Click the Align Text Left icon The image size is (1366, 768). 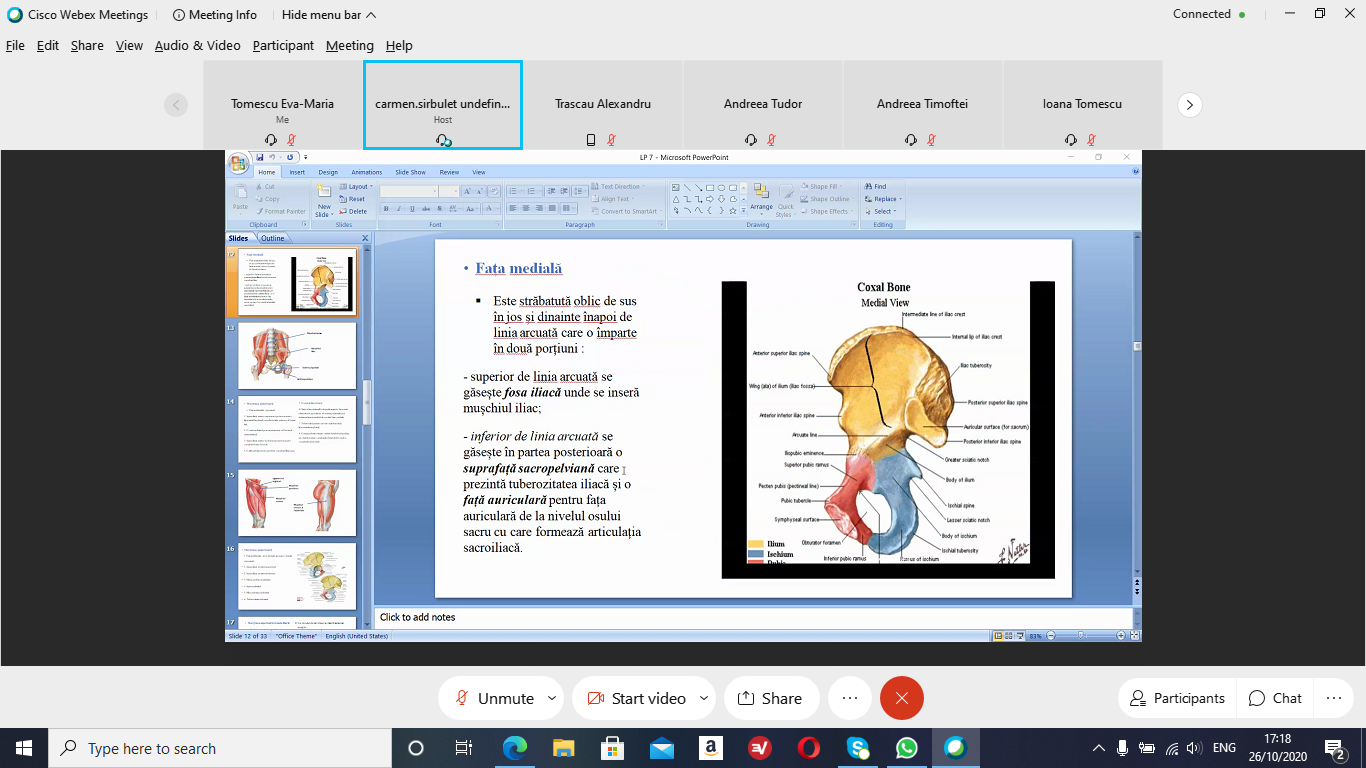click(512, 208)
